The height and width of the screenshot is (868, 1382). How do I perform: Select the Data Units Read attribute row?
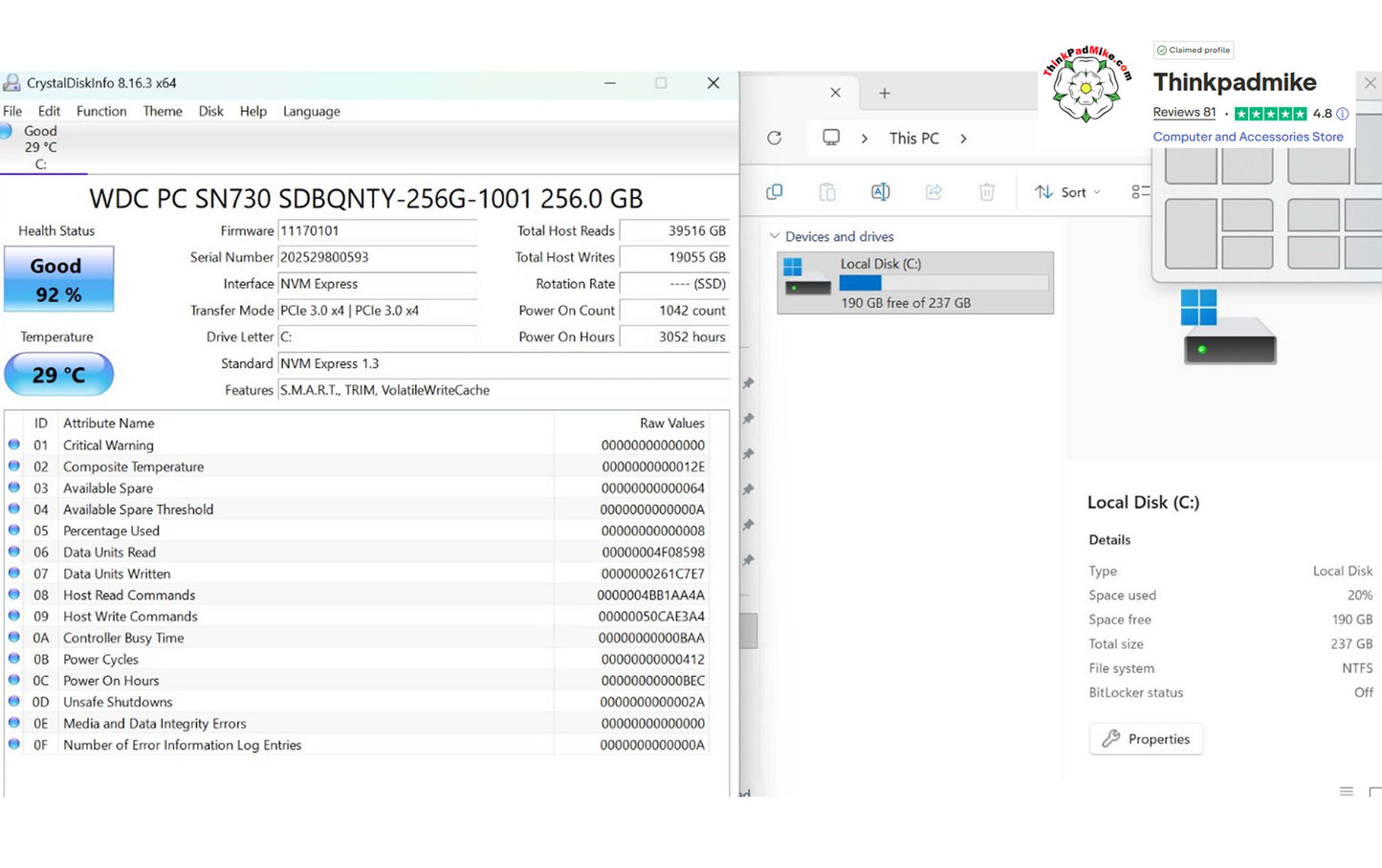click(x=357, y=553)
